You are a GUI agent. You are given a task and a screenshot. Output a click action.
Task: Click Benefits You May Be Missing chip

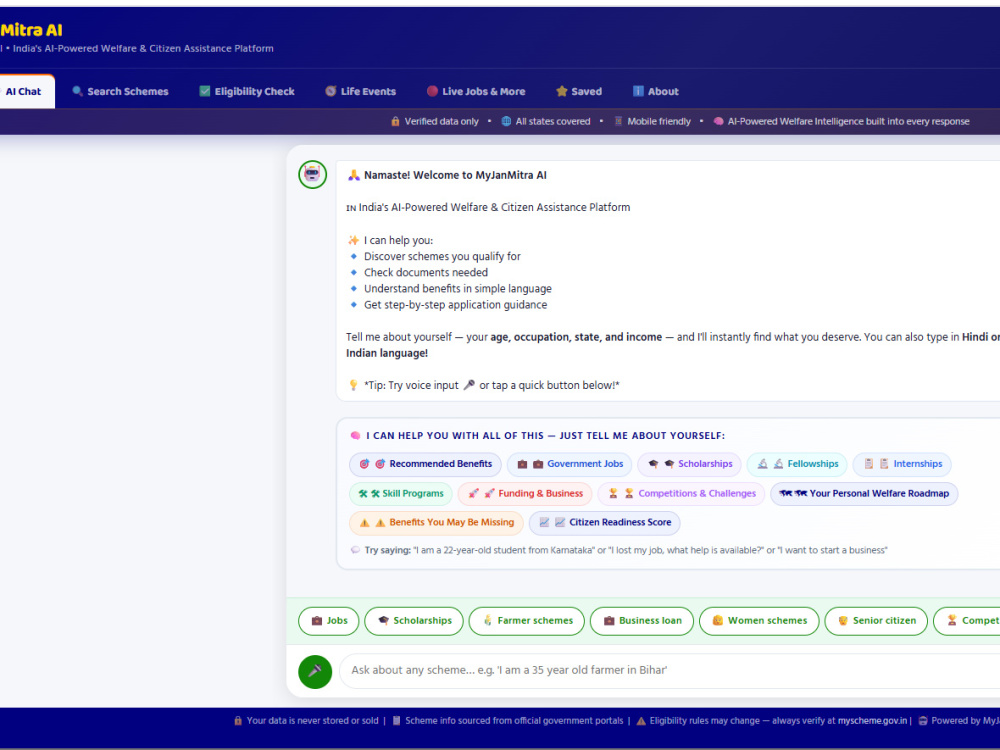point(436,523)
